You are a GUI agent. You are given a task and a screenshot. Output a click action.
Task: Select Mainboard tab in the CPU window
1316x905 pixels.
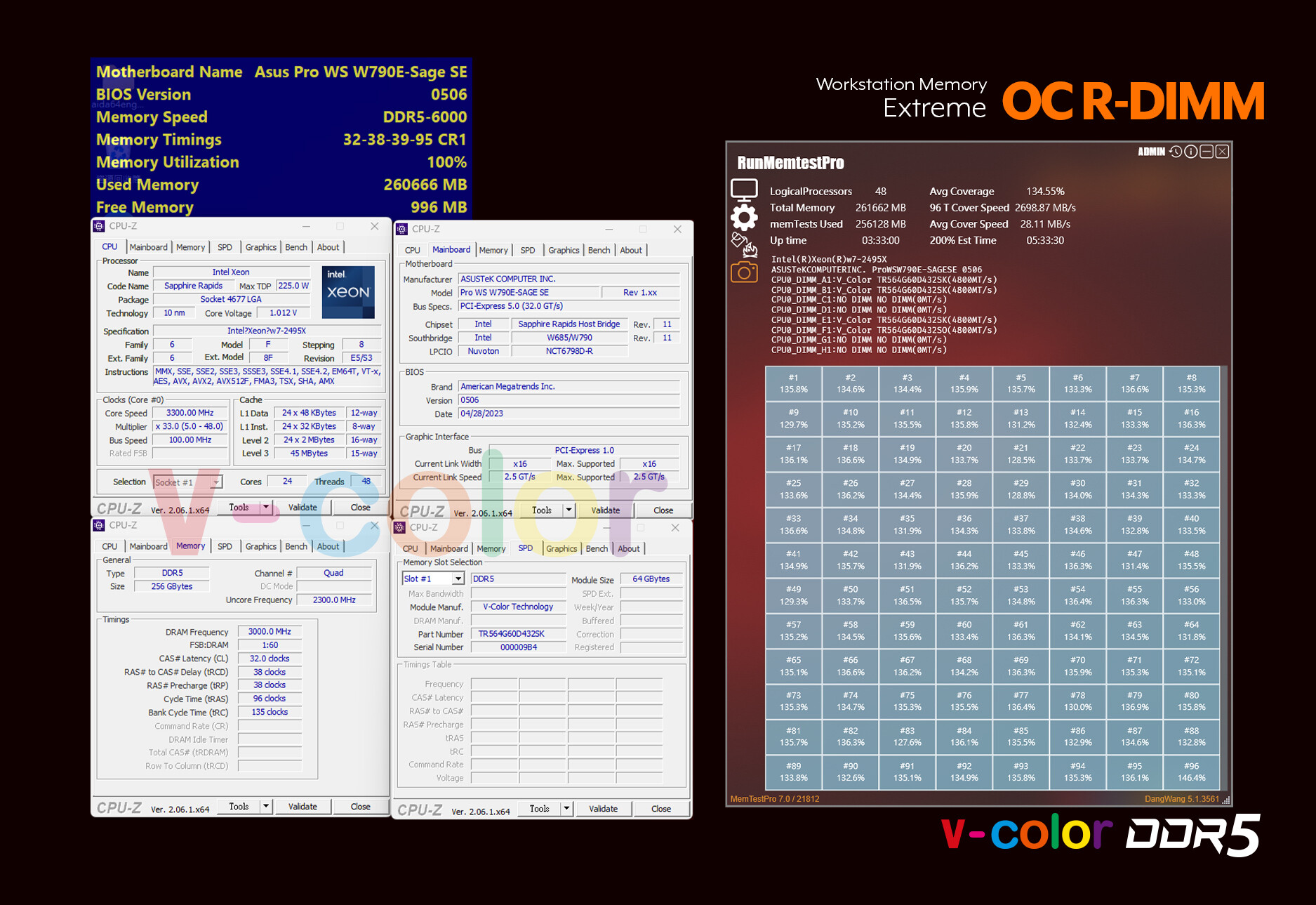pyautogui.click(x=149, y=247)
